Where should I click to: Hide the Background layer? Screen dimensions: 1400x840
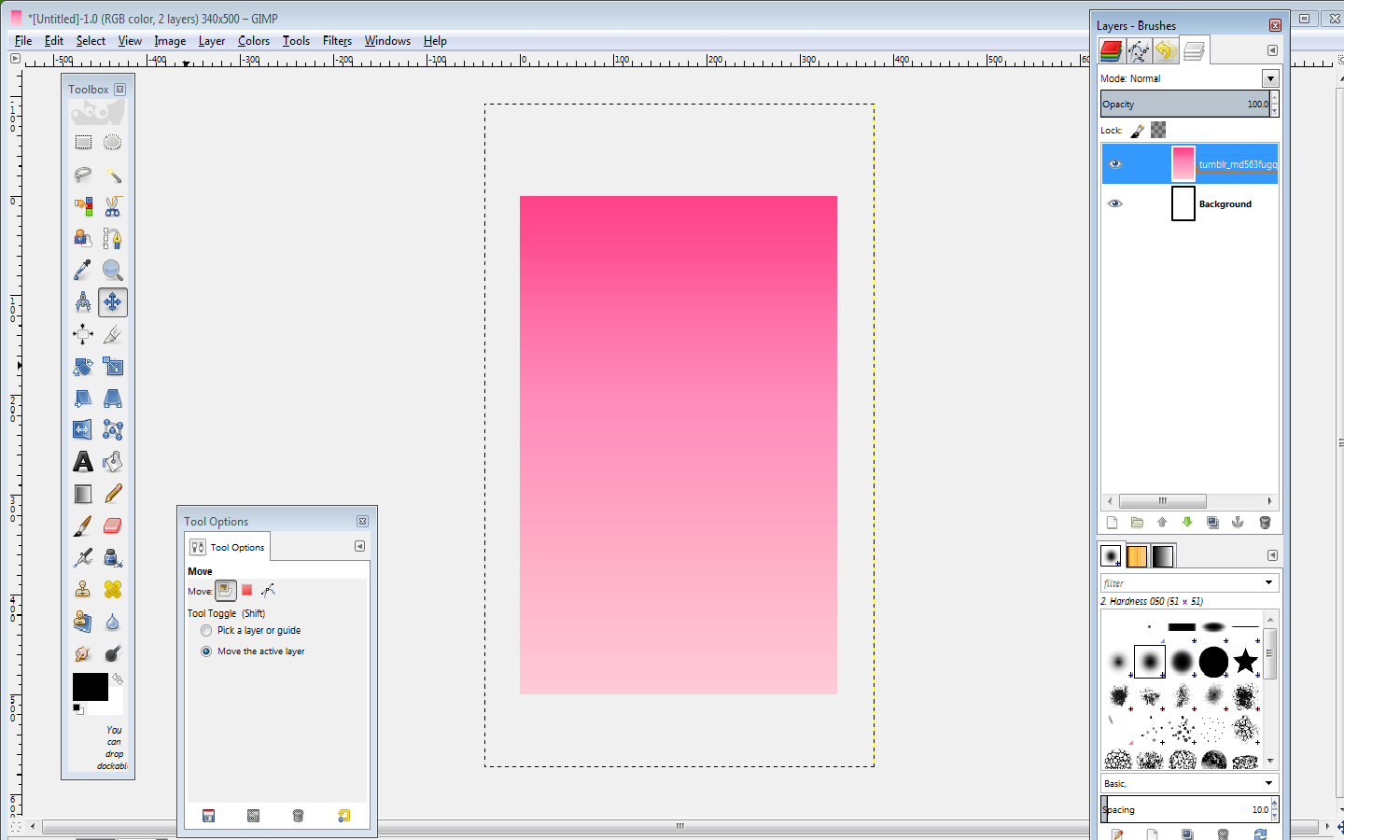click(x=1114, y=203)
